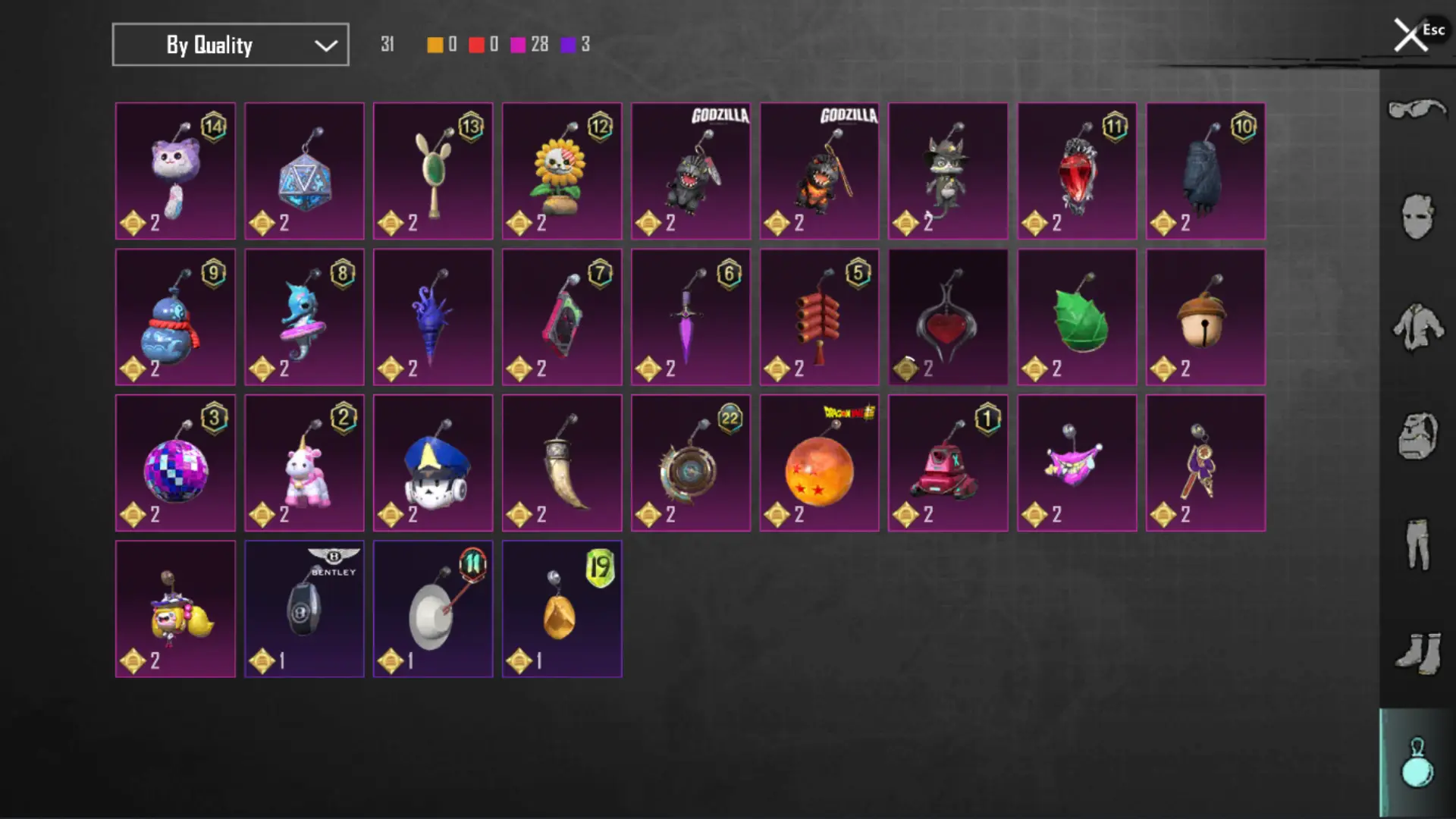Screen dimensions: 1456x819
Task: Select the ornament charm category icon
Action: click(1417, 763)
